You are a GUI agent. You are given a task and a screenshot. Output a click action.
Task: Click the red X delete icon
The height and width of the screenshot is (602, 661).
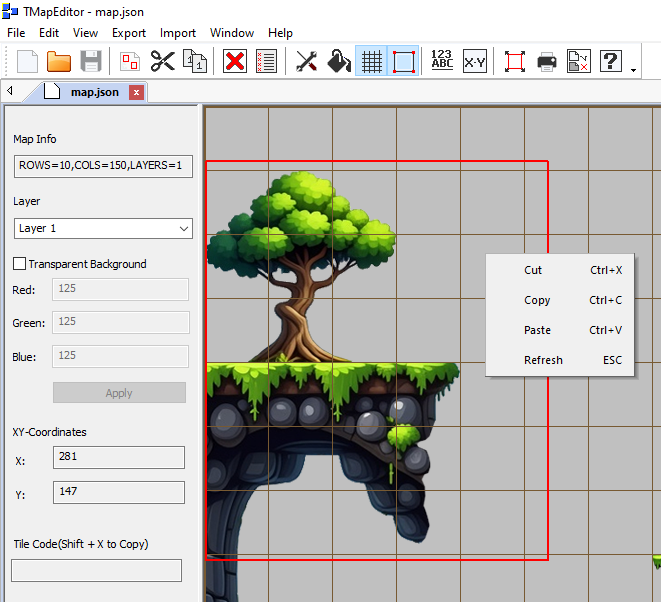[x=235, y=61]
